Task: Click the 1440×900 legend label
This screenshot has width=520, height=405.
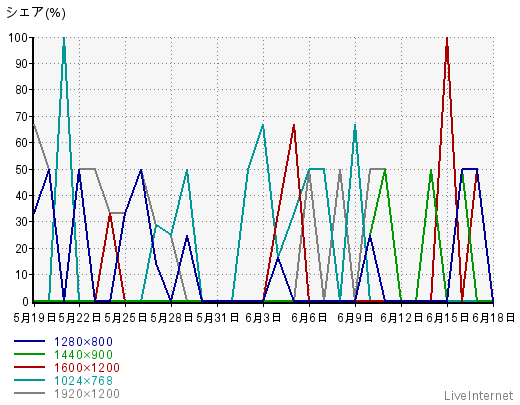Action: (83, 355)
